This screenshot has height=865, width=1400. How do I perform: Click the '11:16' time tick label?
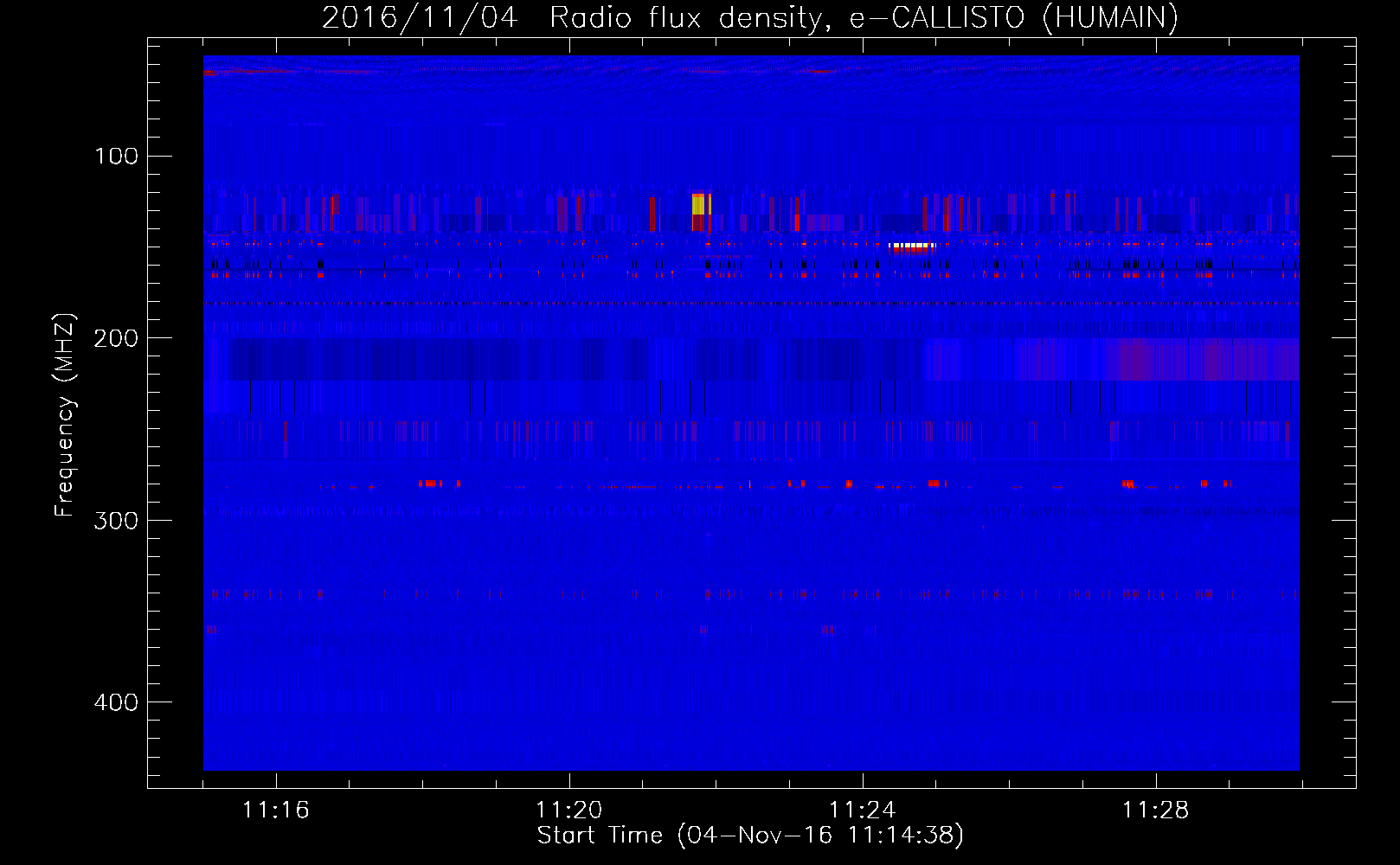(276, 811)
